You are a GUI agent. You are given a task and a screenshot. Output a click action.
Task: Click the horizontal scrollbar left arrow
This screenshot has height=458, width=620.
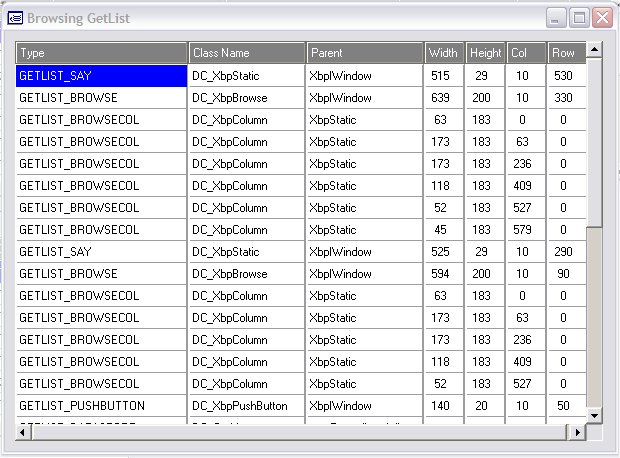click(x=24, y=431)
